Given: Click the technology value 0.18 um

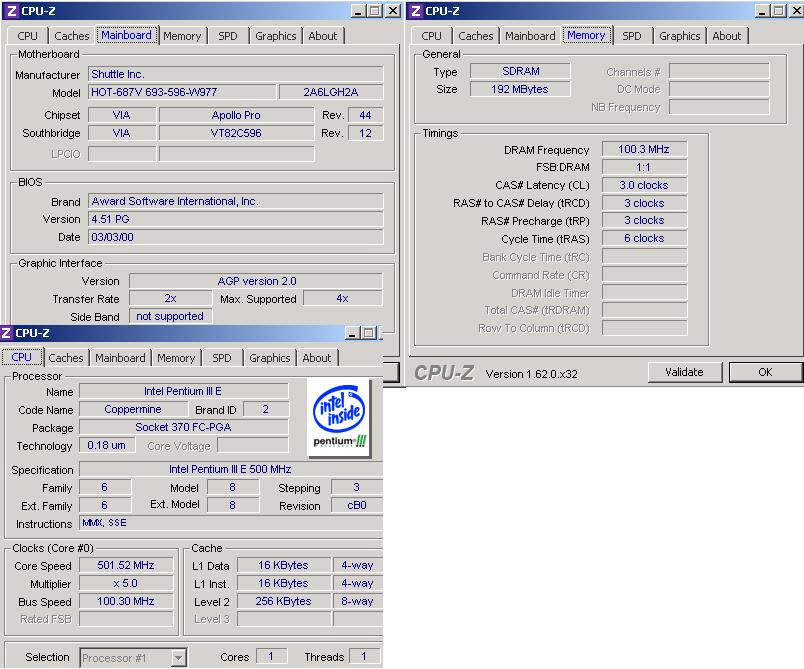Looking at the screenshot, I should [x=107, y=445].
